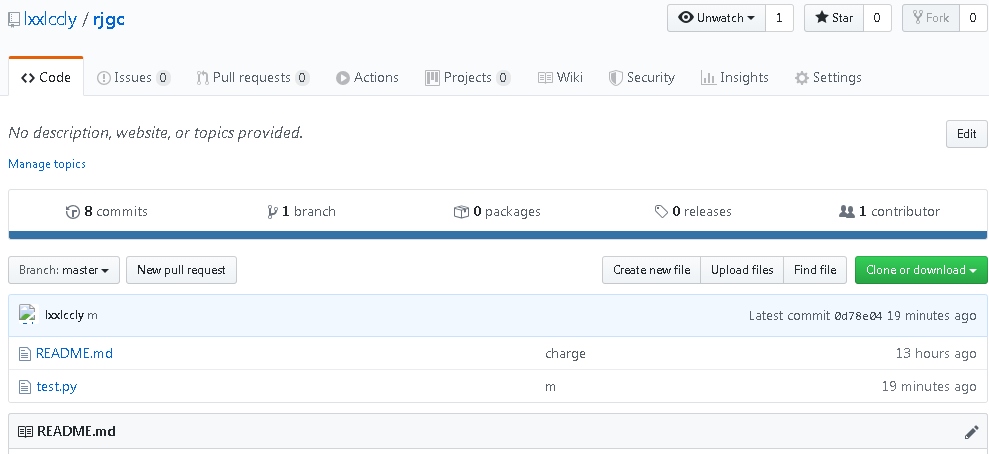Go to the Settings tab
Viewport: 989px width, 454px height.
827,78
